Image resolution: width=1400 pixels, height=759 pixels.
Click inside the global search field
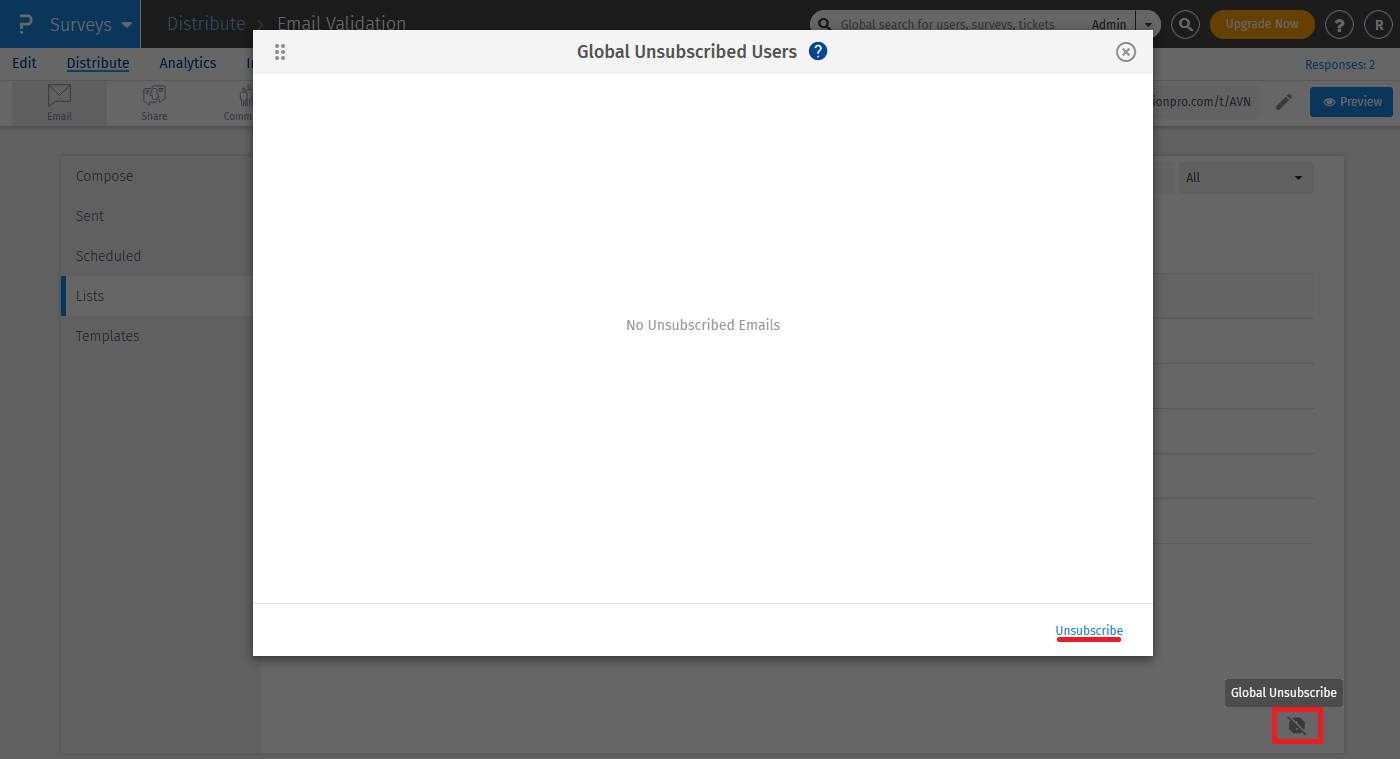point(950,24)
